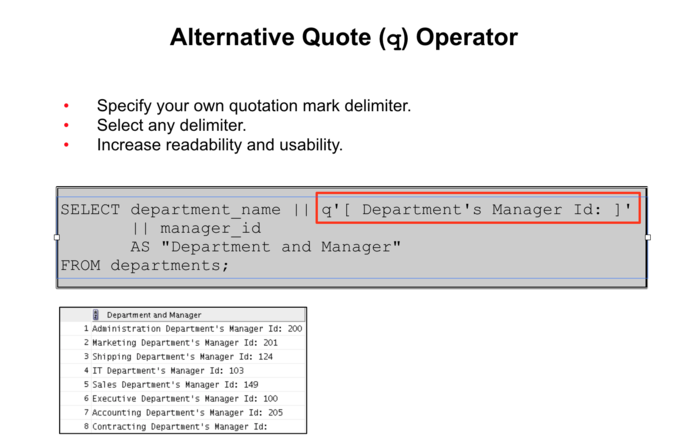
Task: Select the Marketing Department's Manager Id row
Action: [183, 343]
